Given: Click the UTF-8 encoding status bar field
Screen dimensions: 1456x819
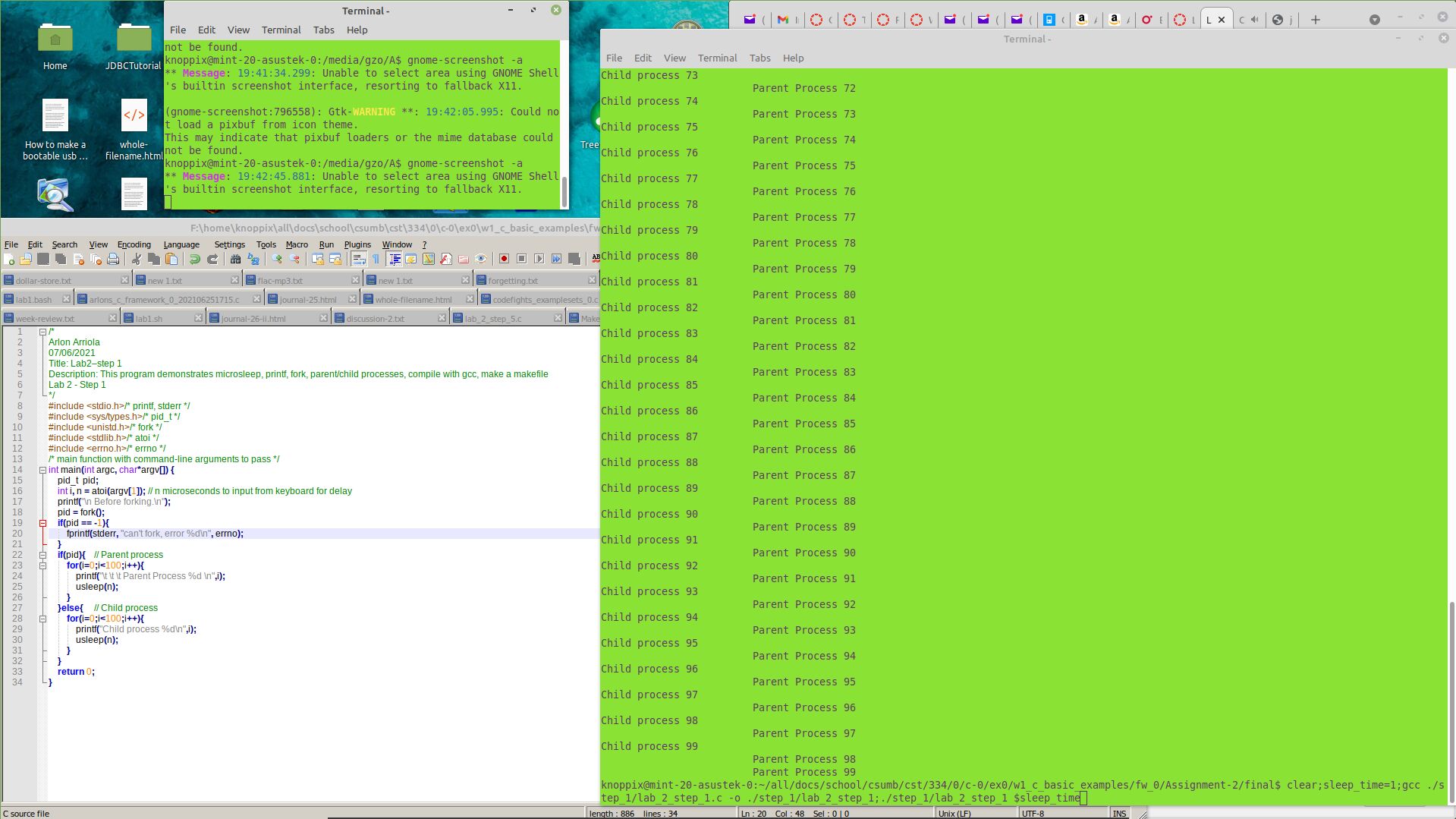Looking at the screenshot, I should (1062, 813).
